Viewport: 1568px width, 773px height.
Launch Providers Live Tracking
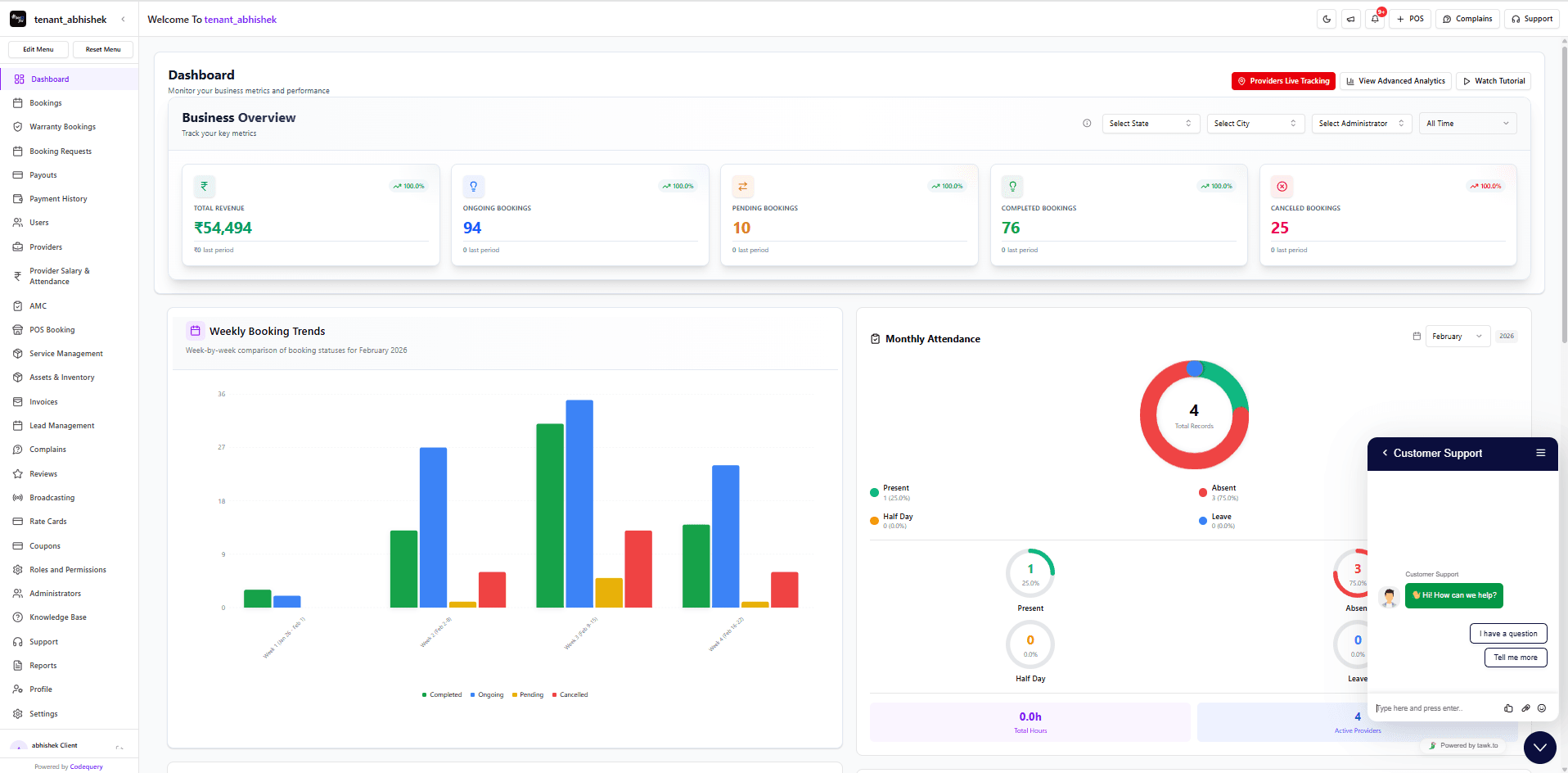click(1282, 81)
